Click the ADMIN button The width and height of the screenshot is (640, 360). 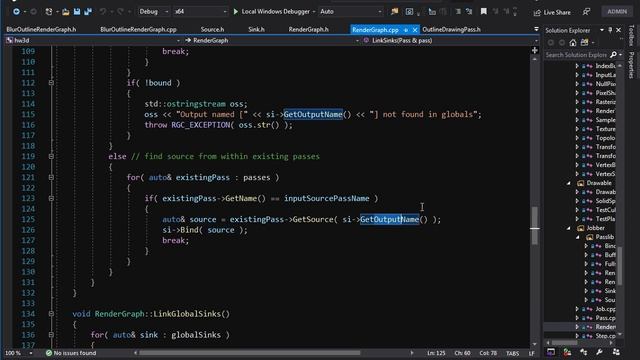[x=617, y=11]
